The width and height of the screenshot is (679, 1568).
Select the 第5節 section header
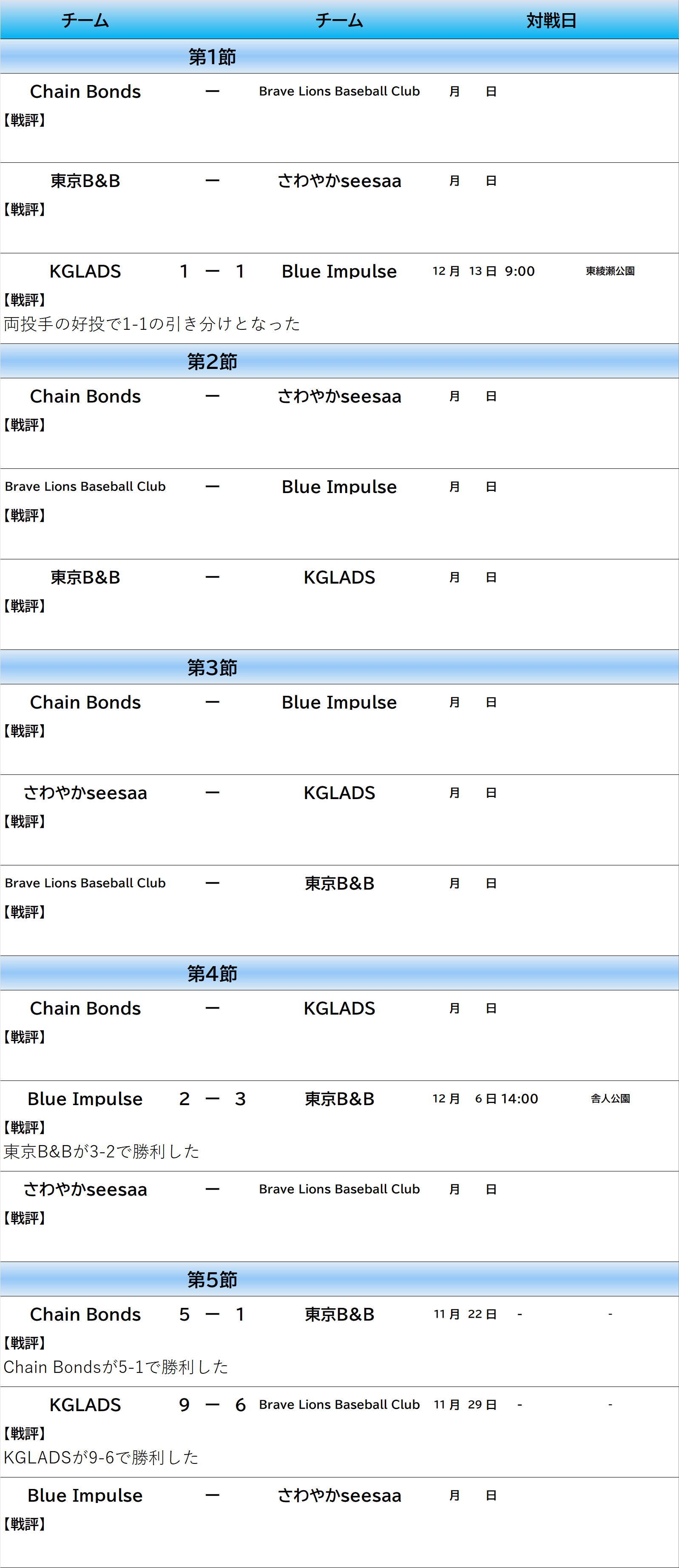[x=212, y=1279]
